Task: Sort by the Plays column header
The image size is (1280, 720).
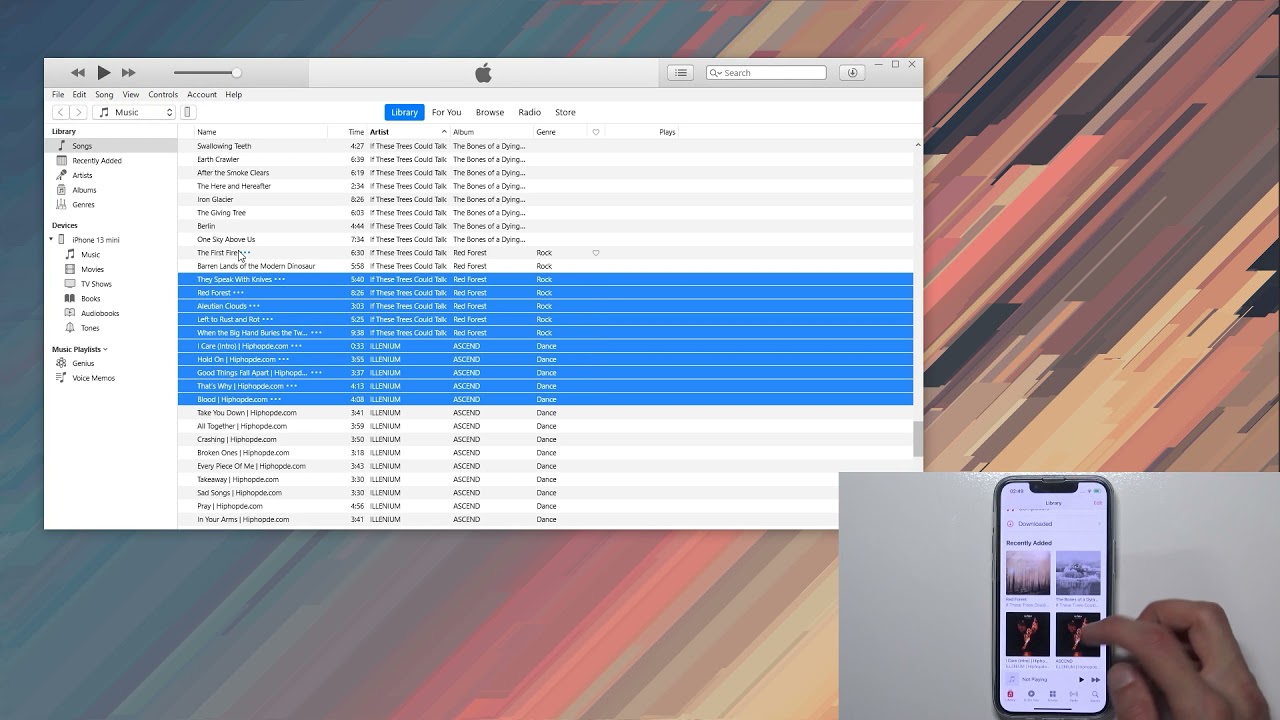Action: point(667,132)
